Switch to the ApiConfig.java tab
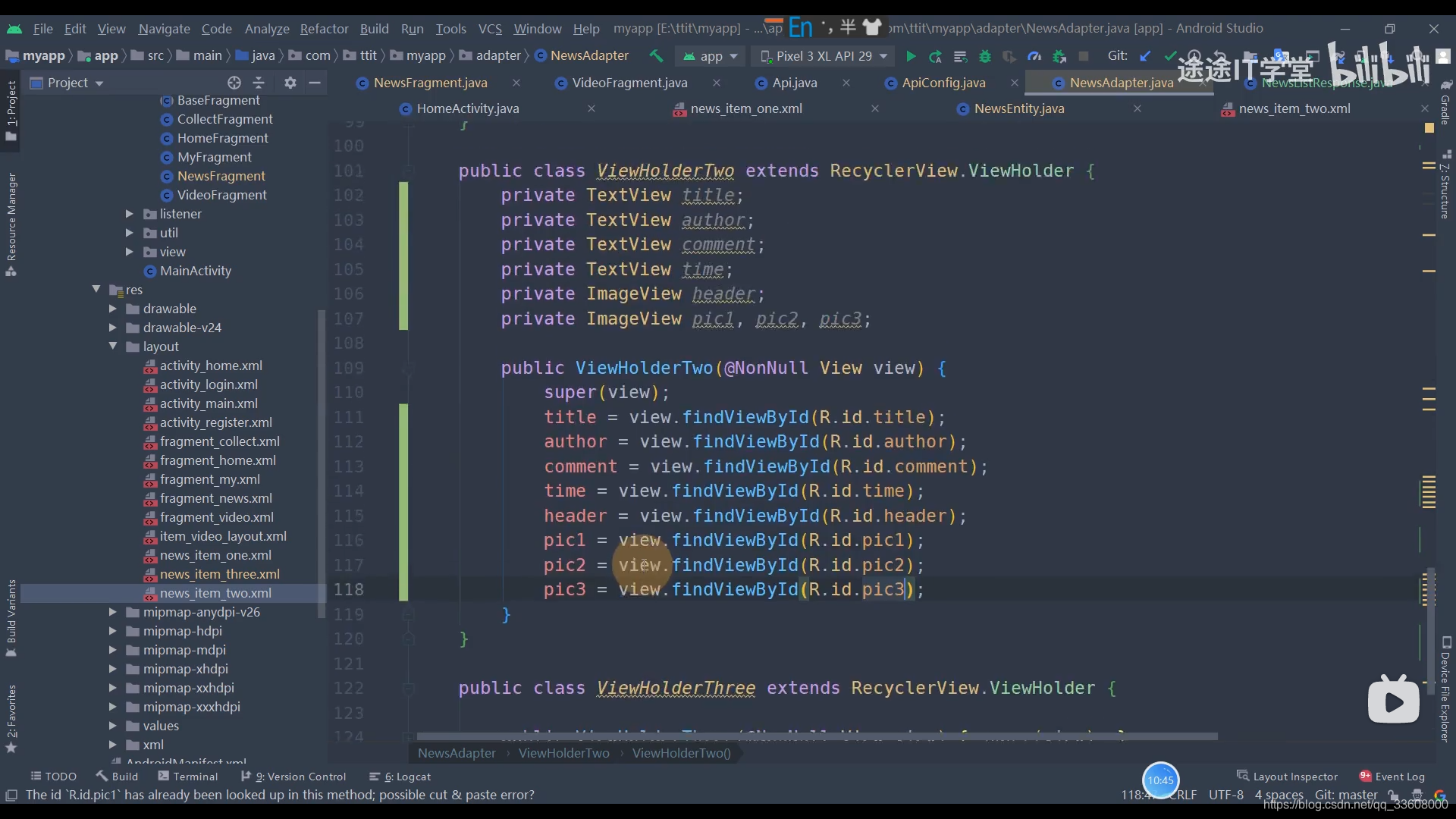The image size is (1456, 819). pyautogui.click(x=943, y=83)
